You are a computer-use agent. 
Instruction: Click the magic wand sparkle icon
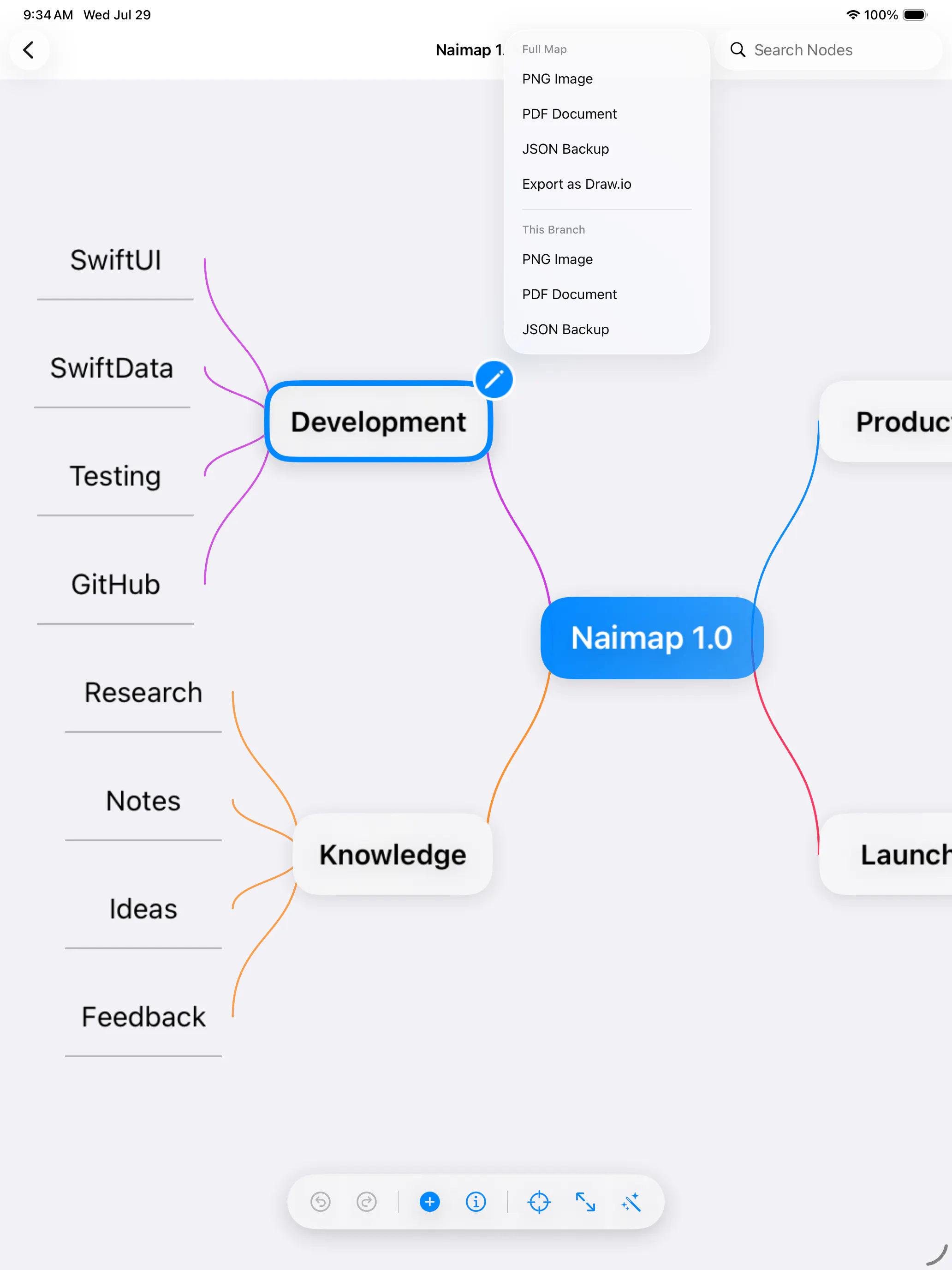[631, 1202]
